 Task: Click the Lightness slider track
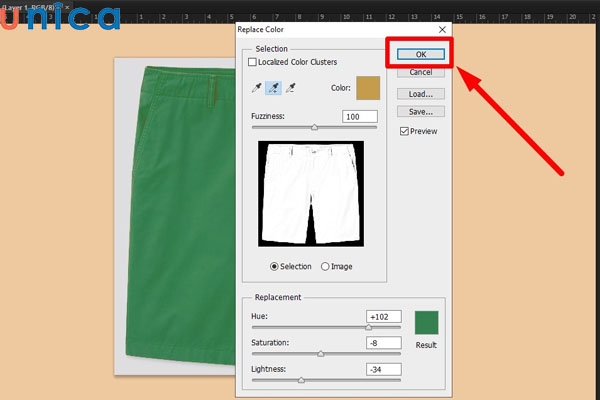coord(325,380)
